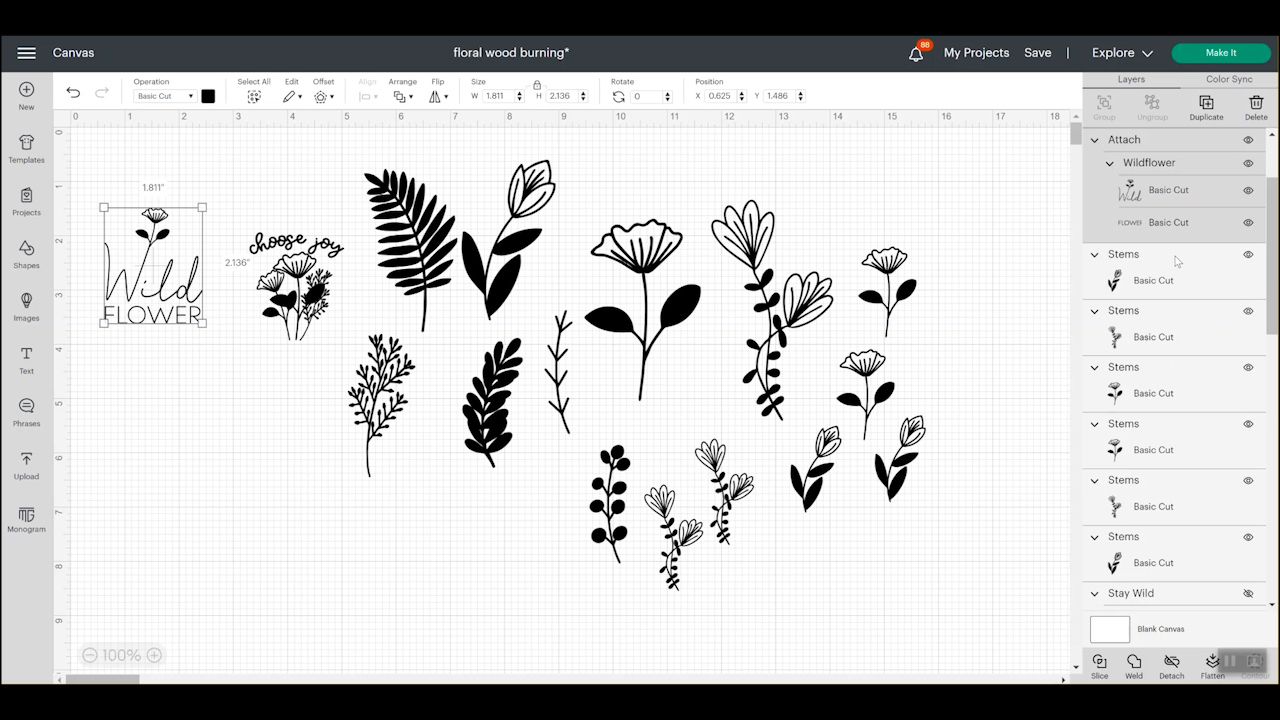The height and width of the screenshot is (720, 1280).
Task: Collapse the first Stems group
Action: [1095, 254]
